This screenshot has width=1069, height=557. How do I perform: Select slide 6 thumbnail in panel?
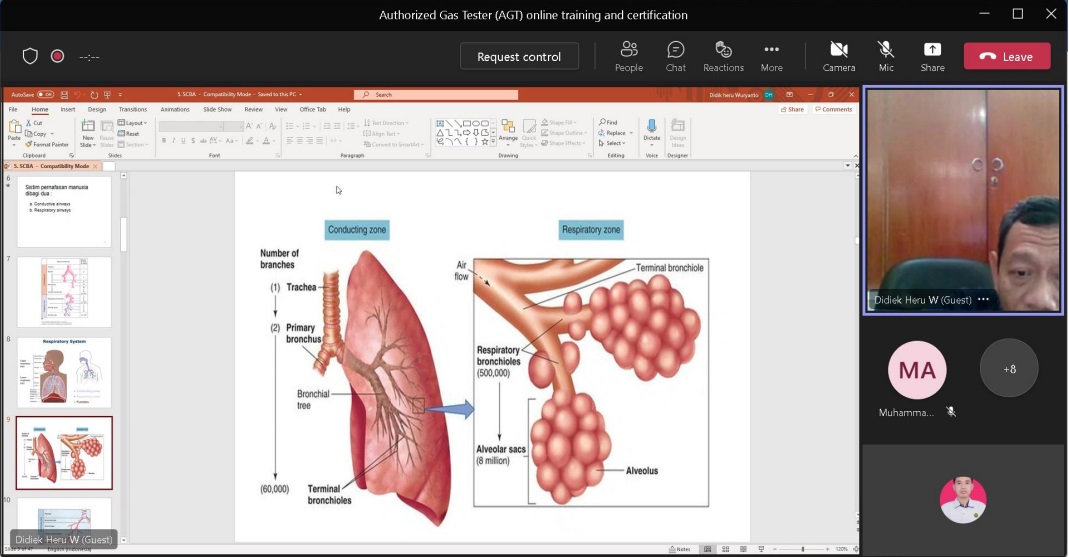(x=64, y=212)
